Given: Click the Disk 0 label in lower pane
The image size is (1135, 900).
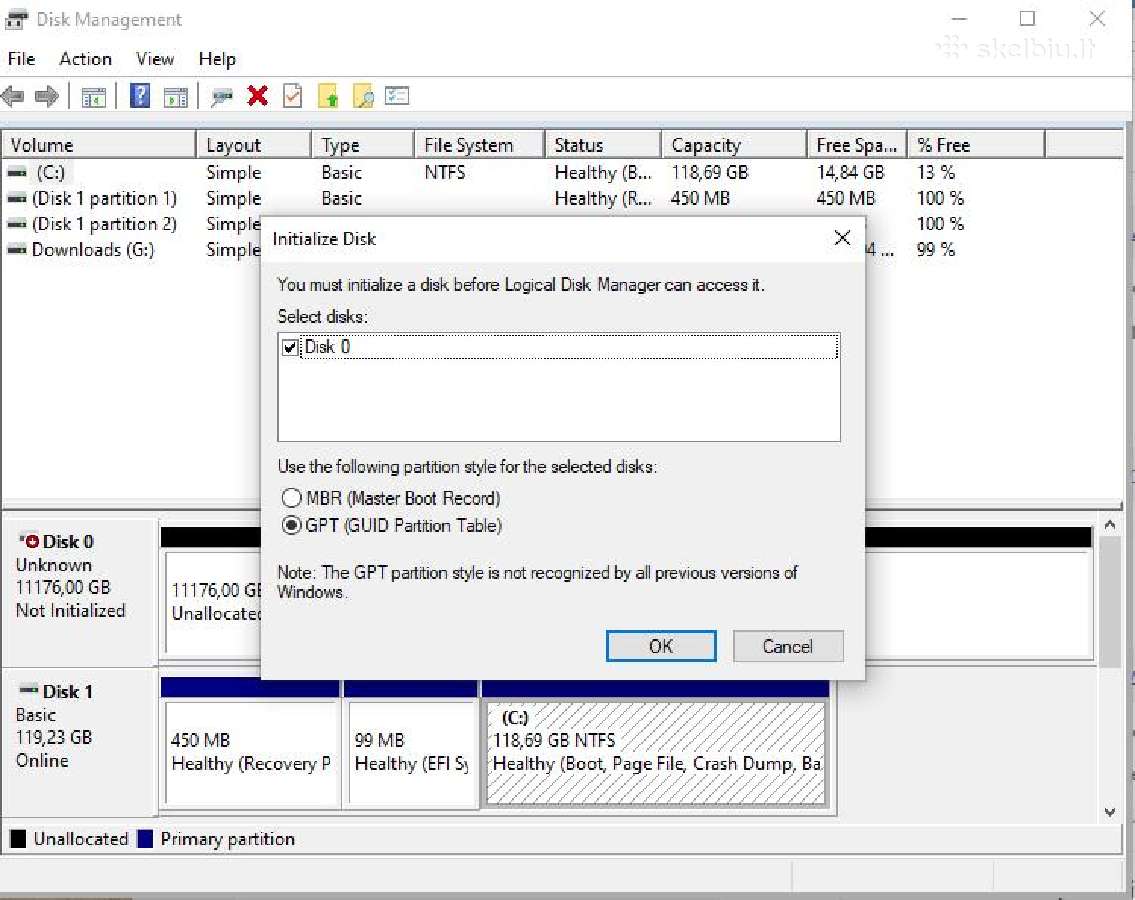Looking at the screenshot, I should tap(68, 542).
